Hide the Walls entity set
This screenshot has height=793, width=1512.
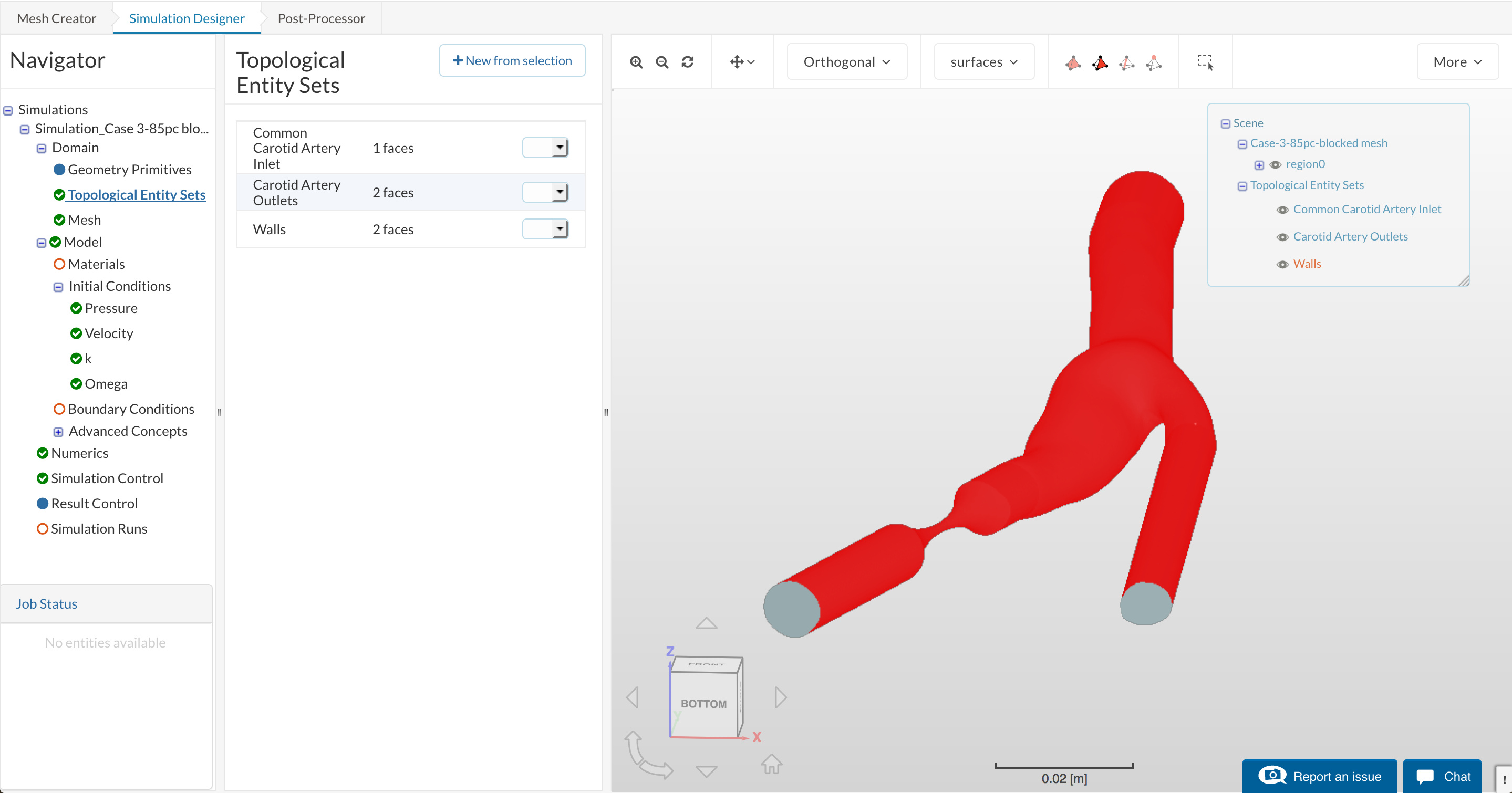tap(1282, 265)
